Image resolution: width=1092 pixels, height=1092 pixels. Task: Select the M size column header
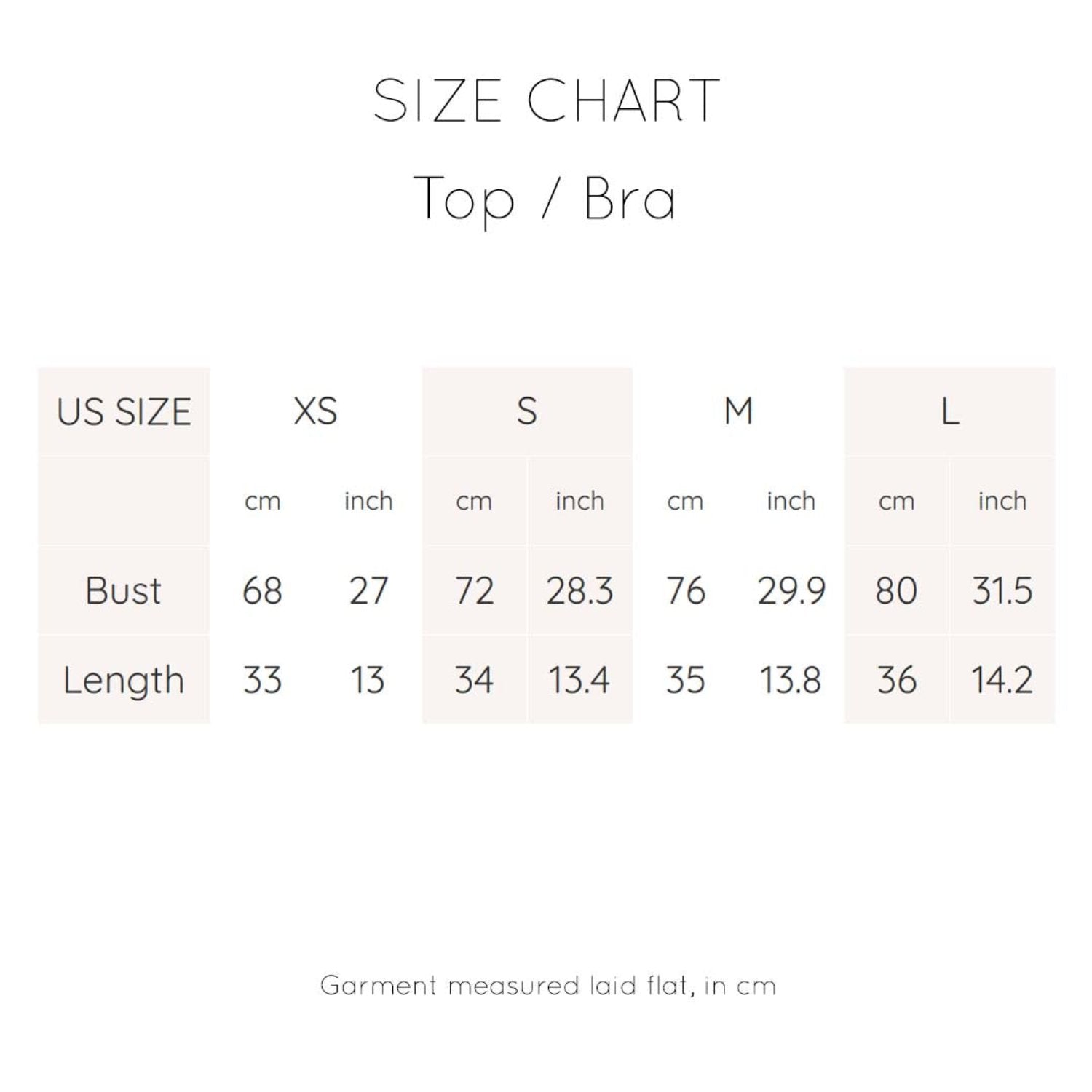(x=738, y=411)
